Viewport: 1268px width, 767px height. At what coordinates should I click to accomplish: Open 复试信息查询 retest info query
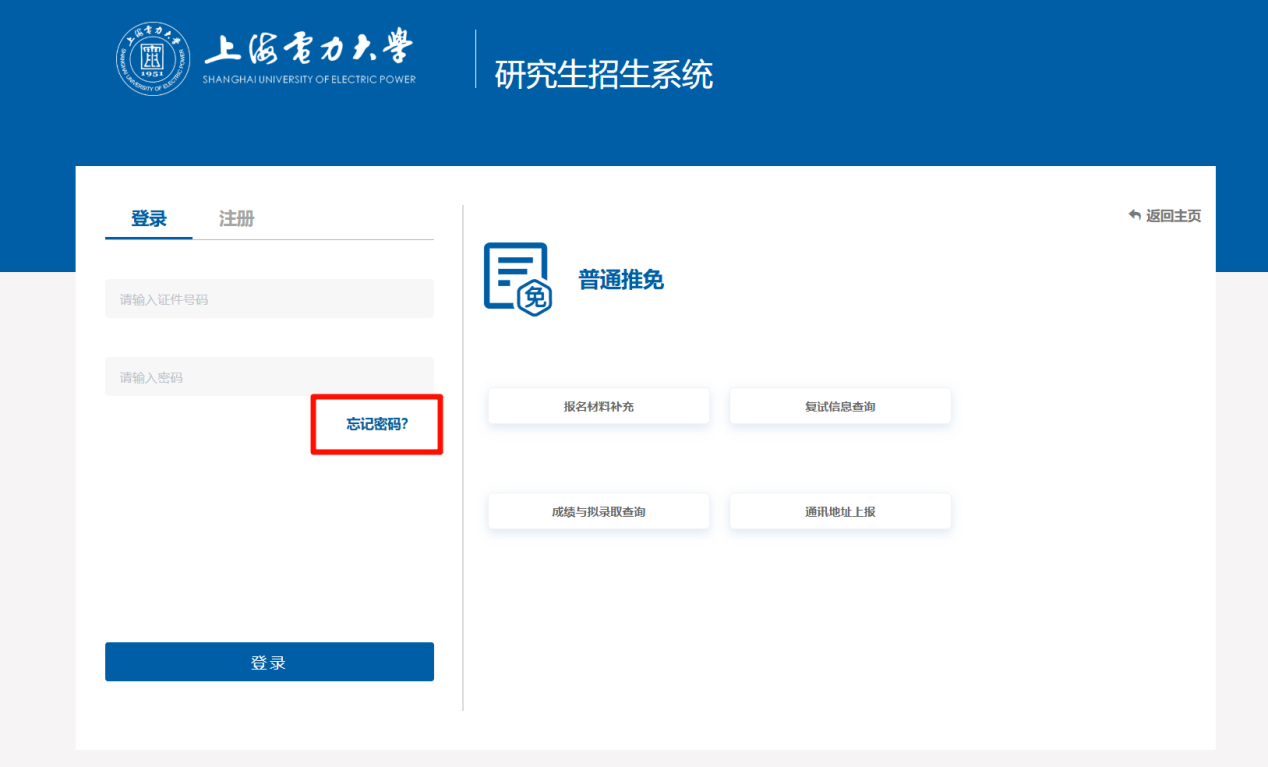pyautogui.click(x=840, y=407)
